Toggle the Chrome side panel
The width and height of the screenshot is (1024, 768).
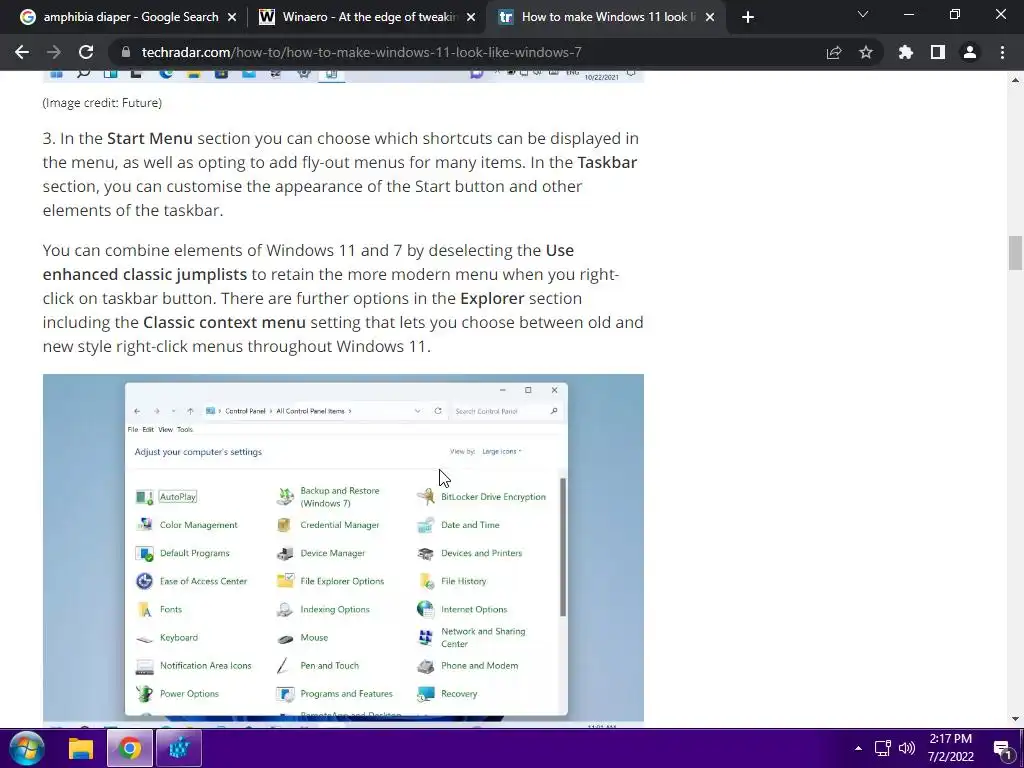(x=938, y=52)
